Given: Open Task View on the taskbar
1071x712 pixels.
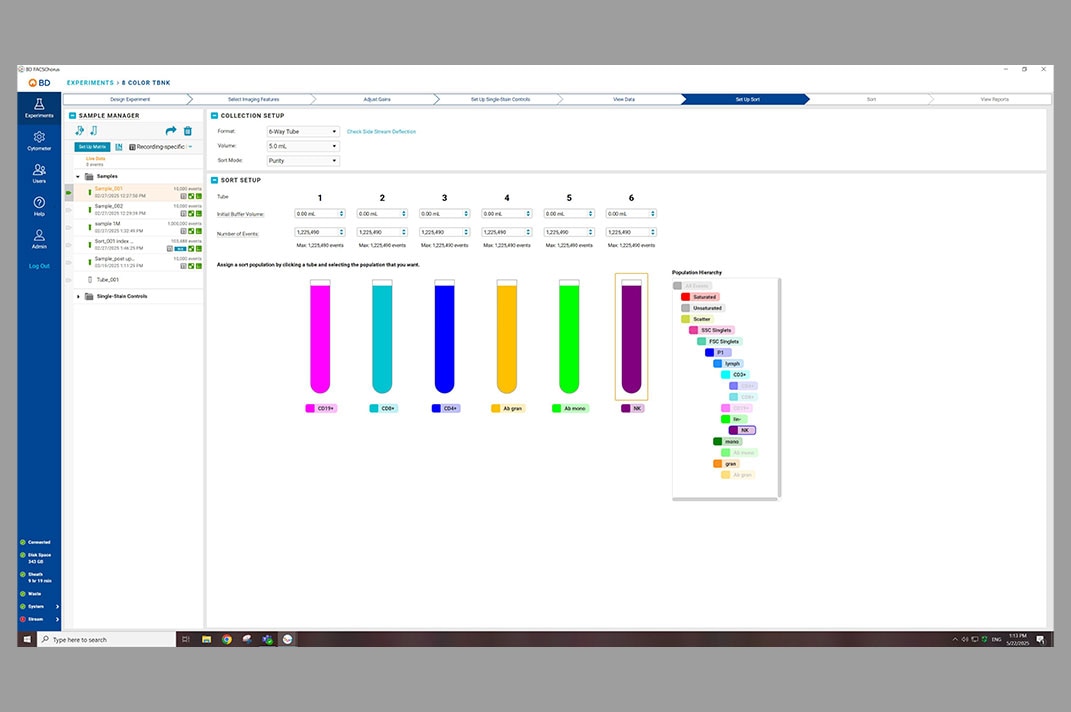Looking at the screenshot, I should click(x=186, y=640).
